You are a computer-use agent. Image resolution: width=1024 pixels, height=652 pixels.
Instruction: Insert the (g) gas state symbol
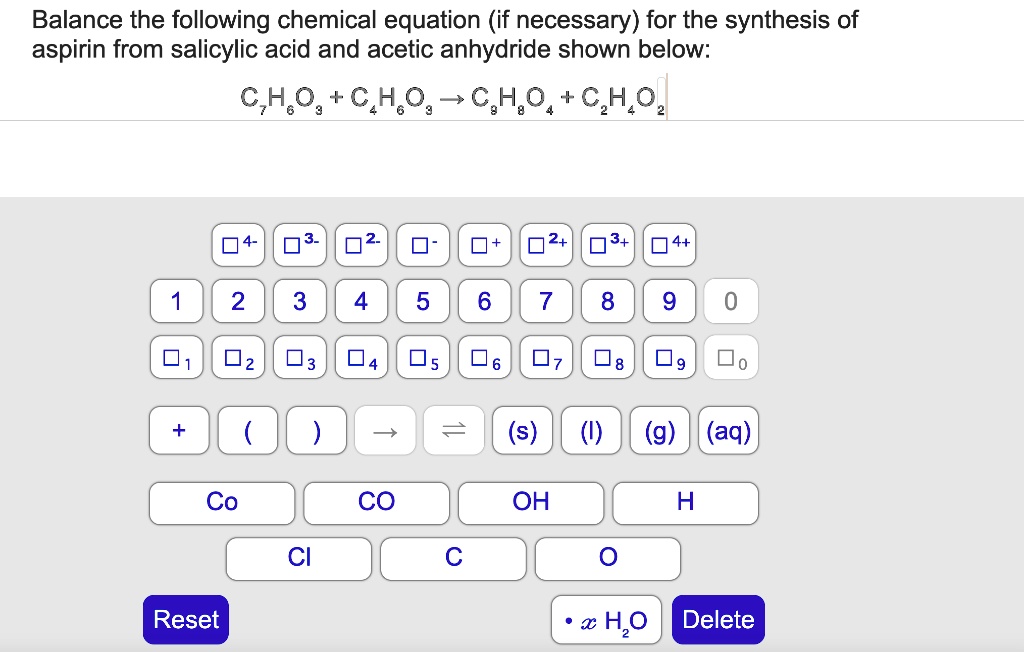coord(660,430)
